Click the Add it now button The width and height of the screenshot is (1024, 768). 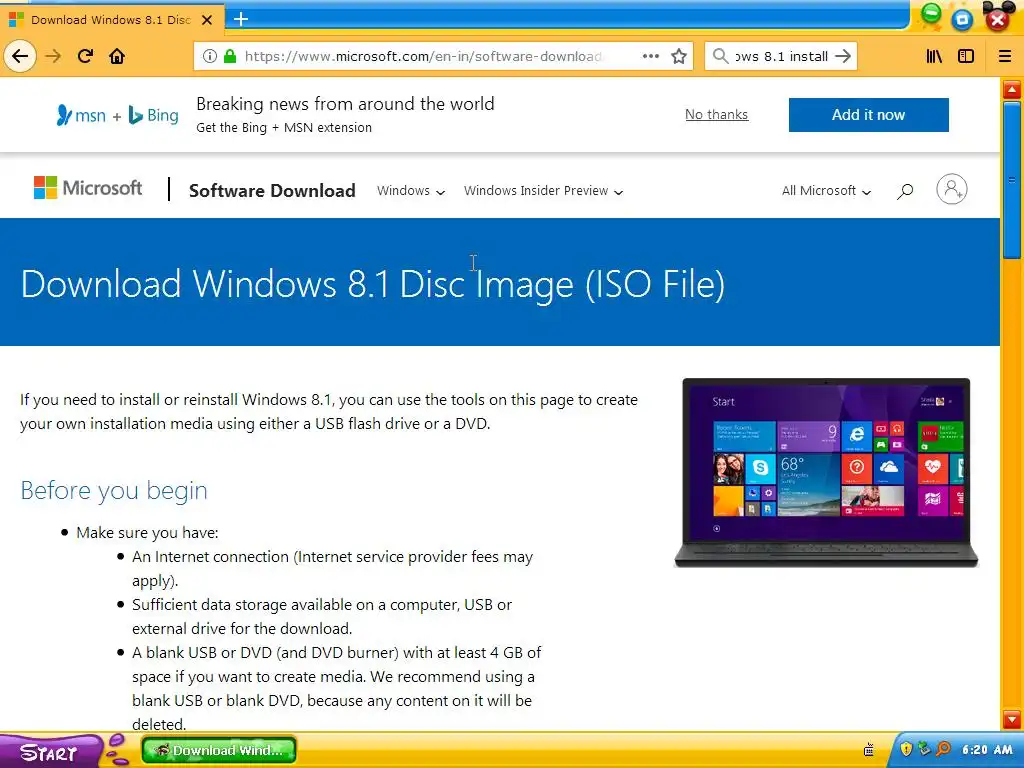(x=869, y=115)
